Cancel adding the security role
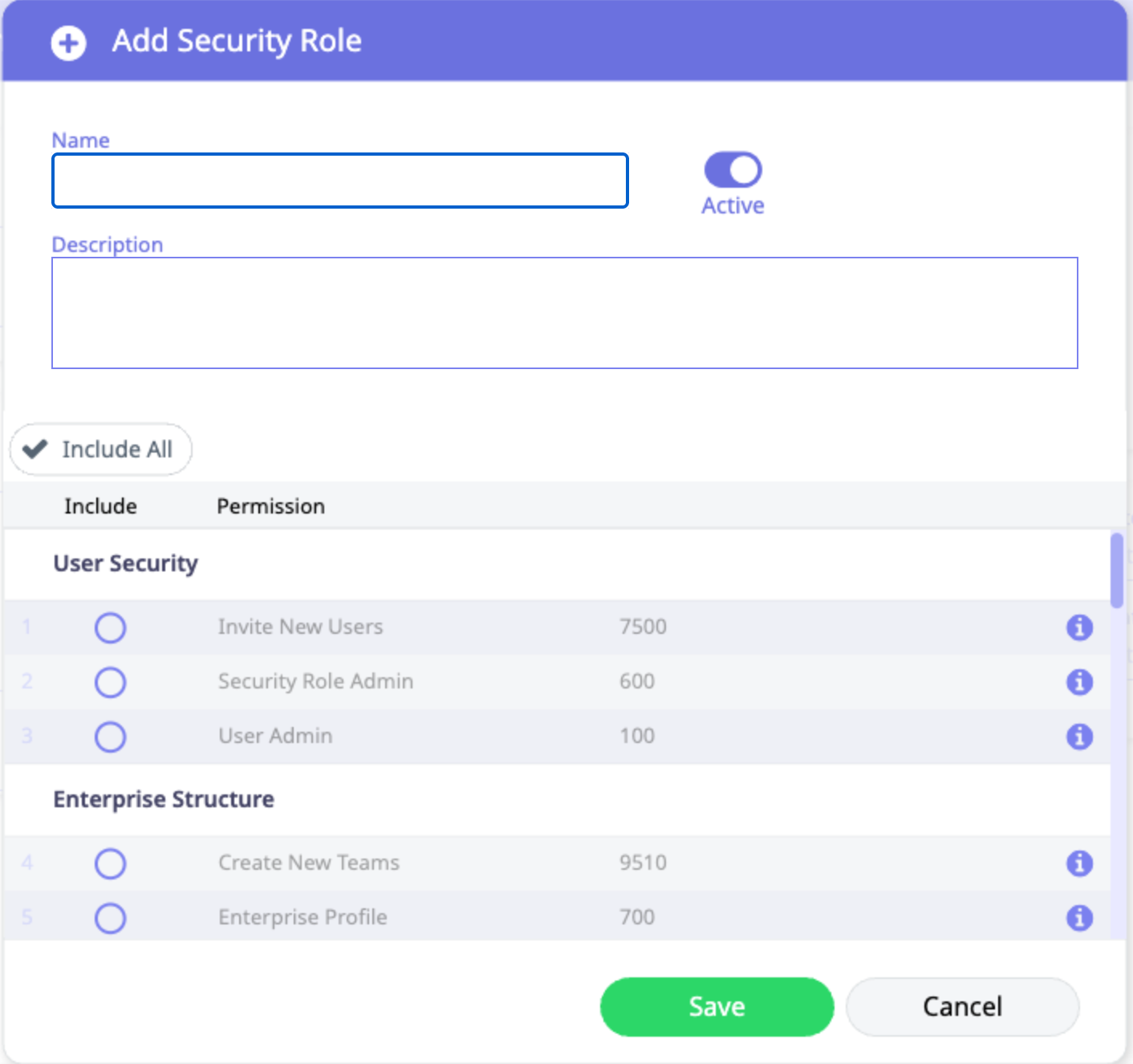1133x1064 pixels. [x=962, y=1006]
